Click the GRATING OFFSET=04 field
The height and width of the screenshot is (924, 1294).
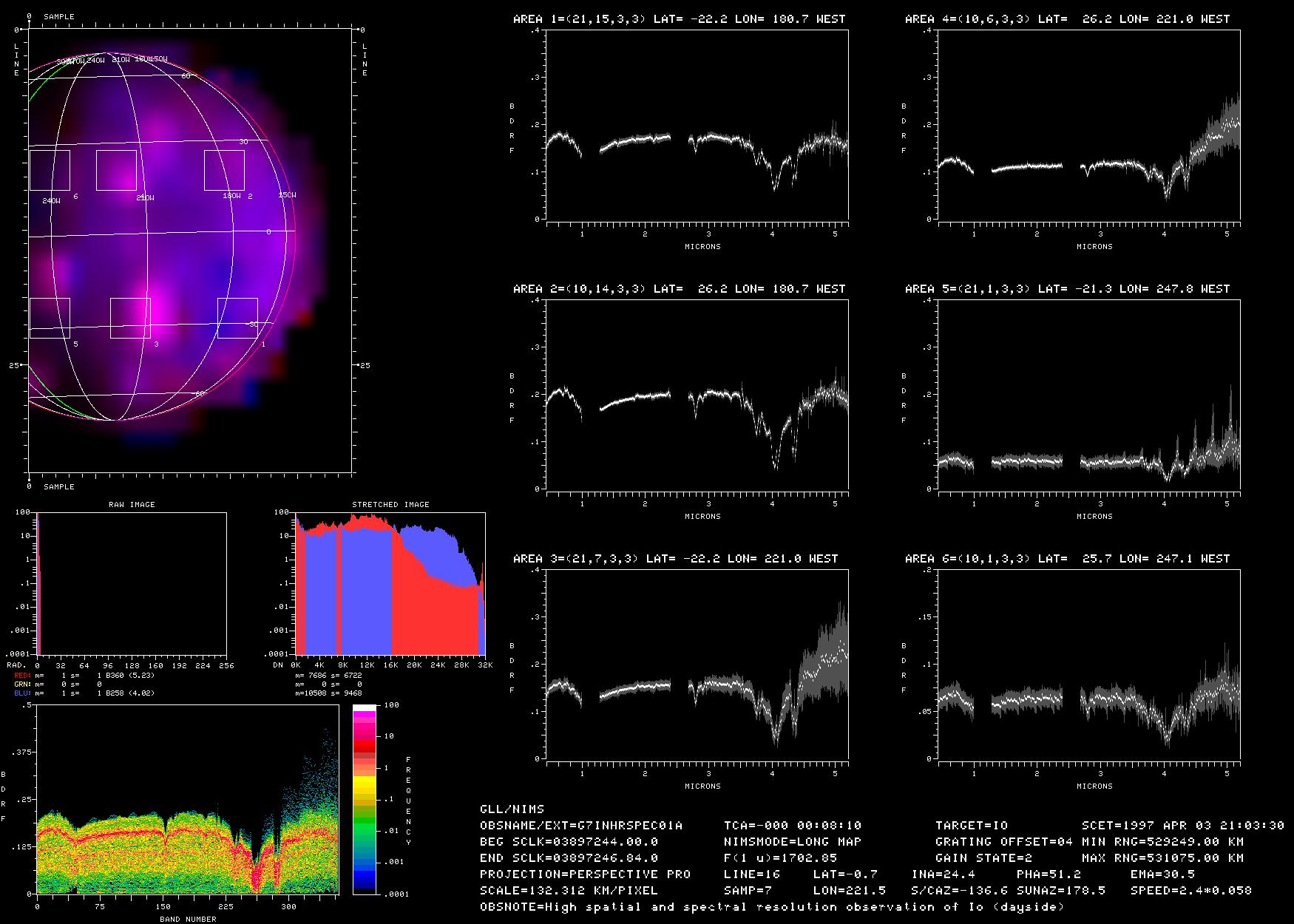pos(1004,842)
